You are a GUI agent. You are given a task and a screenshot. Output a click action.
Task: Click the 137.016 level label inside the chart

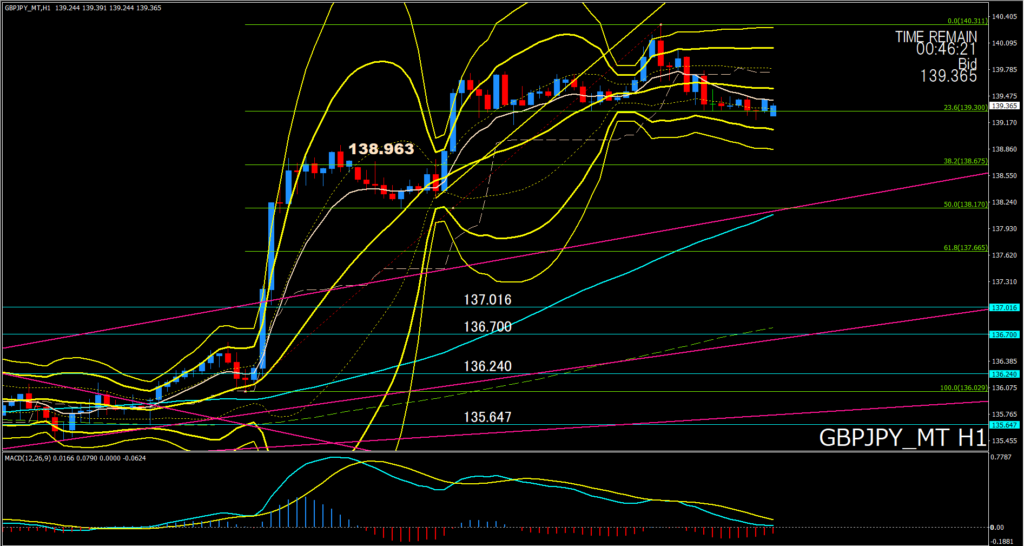[488, 300]
